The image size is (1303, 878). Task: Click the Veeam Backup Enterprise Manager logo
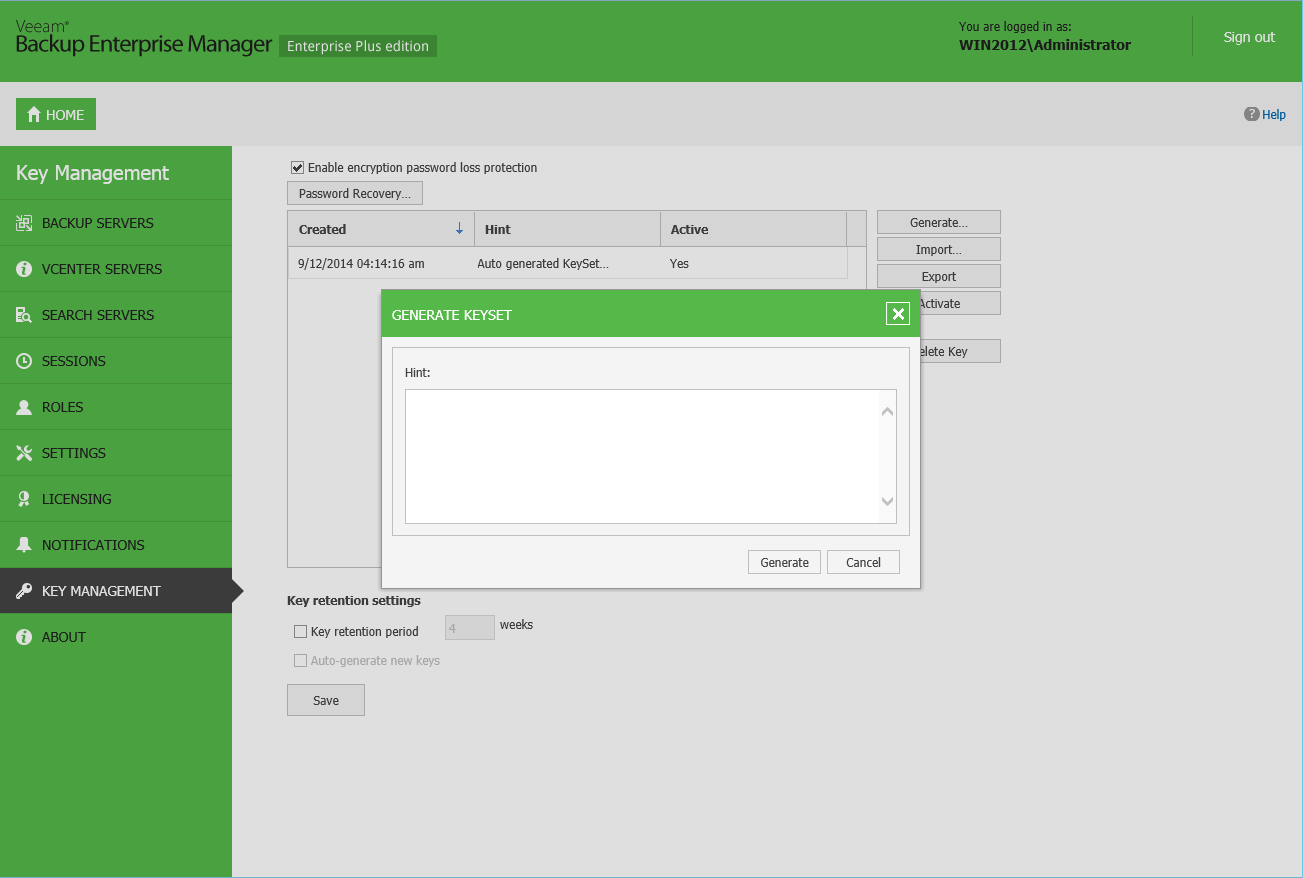tap(143, 38)
